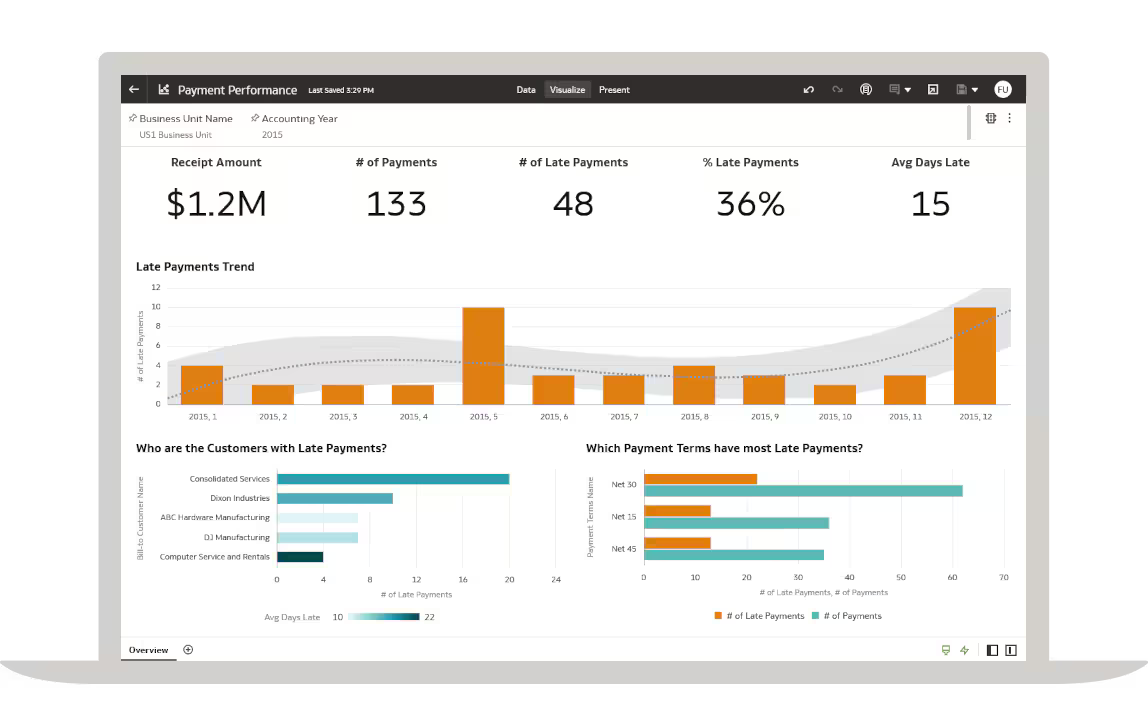Click the 2015, 5 bar in trend chart
Screen dimensions: 1148x724
click(483, 355)
